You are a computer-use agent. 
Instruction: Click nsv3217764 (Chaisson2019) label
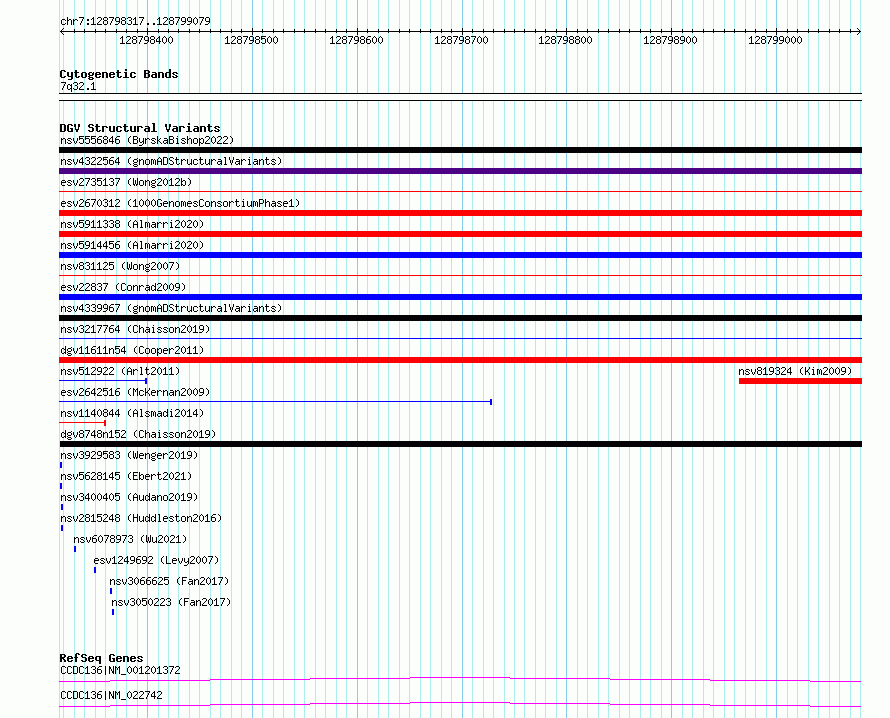click(135, 329)
